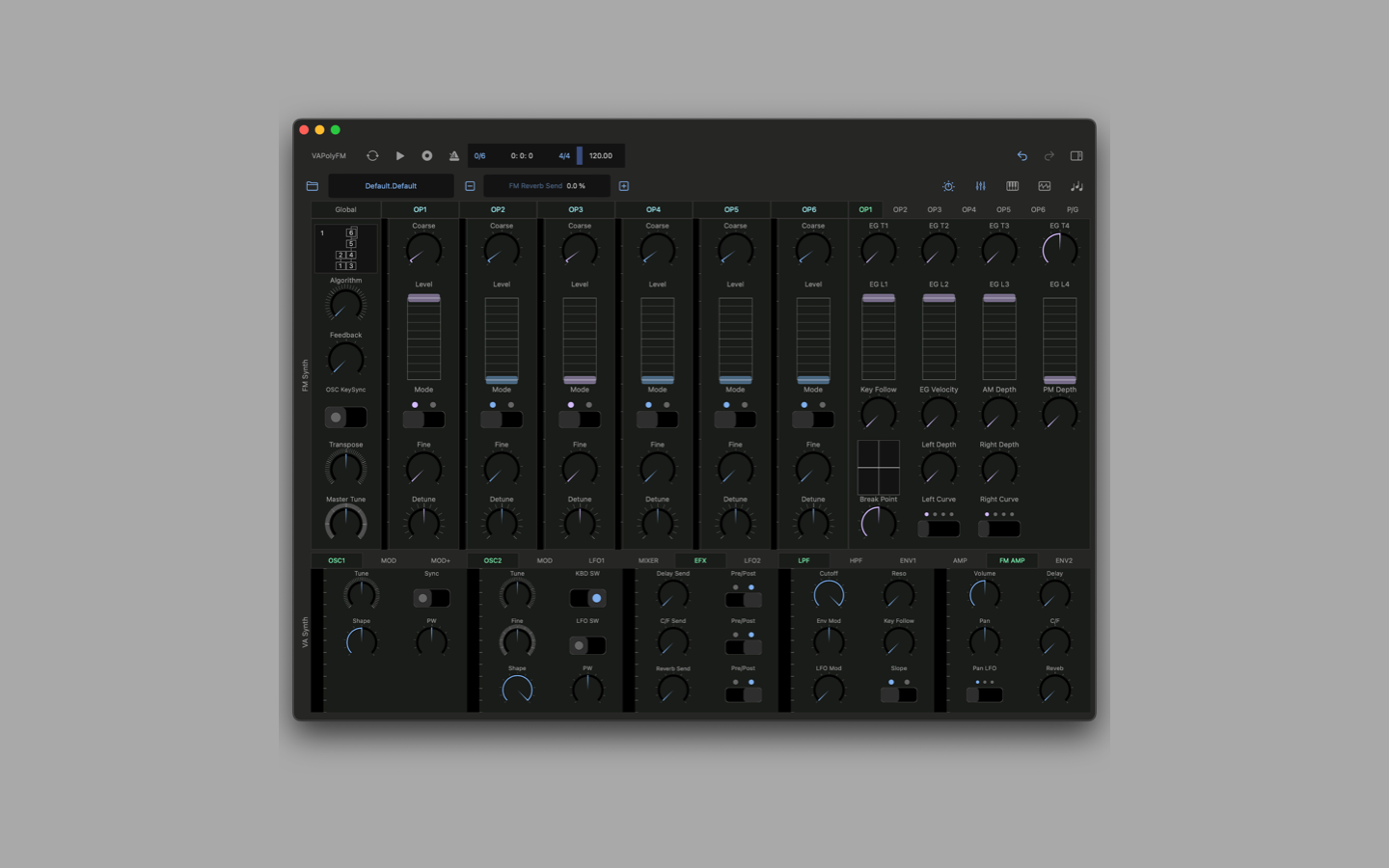This screenshot has height=868, width=1389.
Task: Click the EG T4 knob
Action: click(1059, 250)
